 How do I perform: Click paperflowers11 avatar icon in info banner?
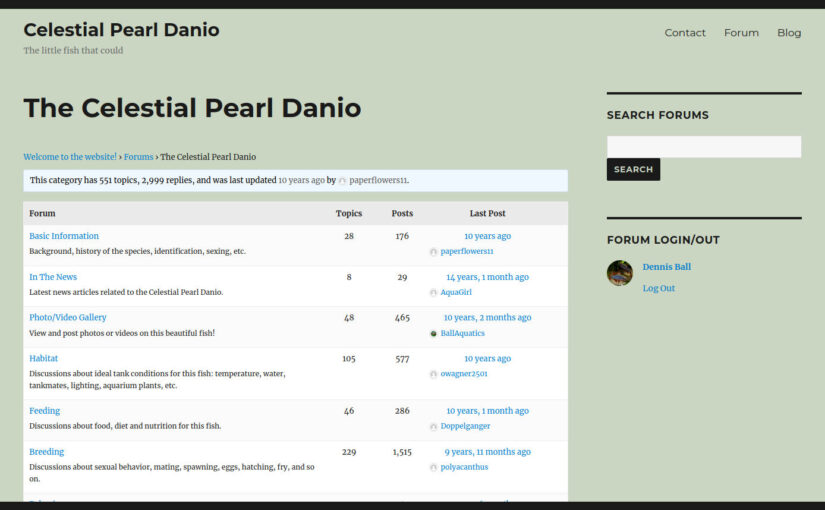coord(342,181)
